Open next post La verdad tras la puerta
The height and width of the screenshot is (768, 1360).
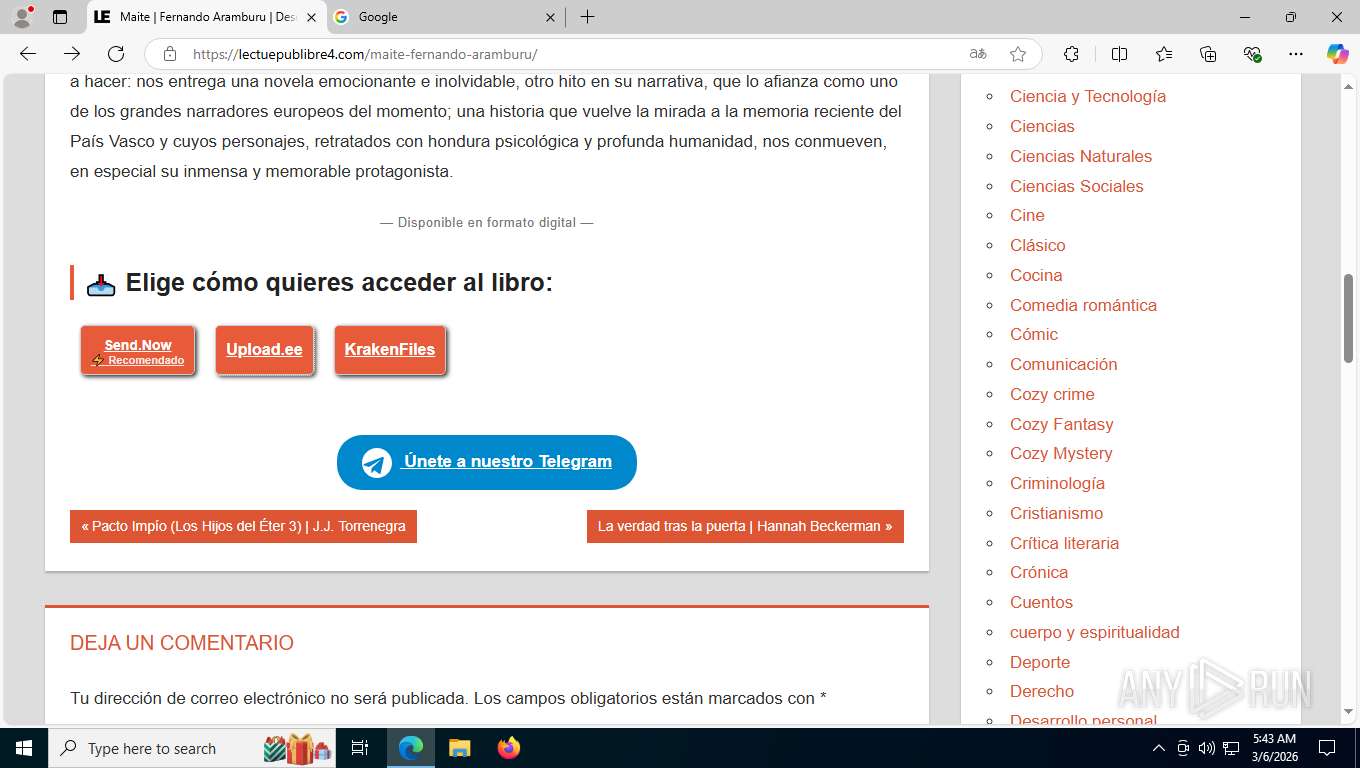point(745,526)
